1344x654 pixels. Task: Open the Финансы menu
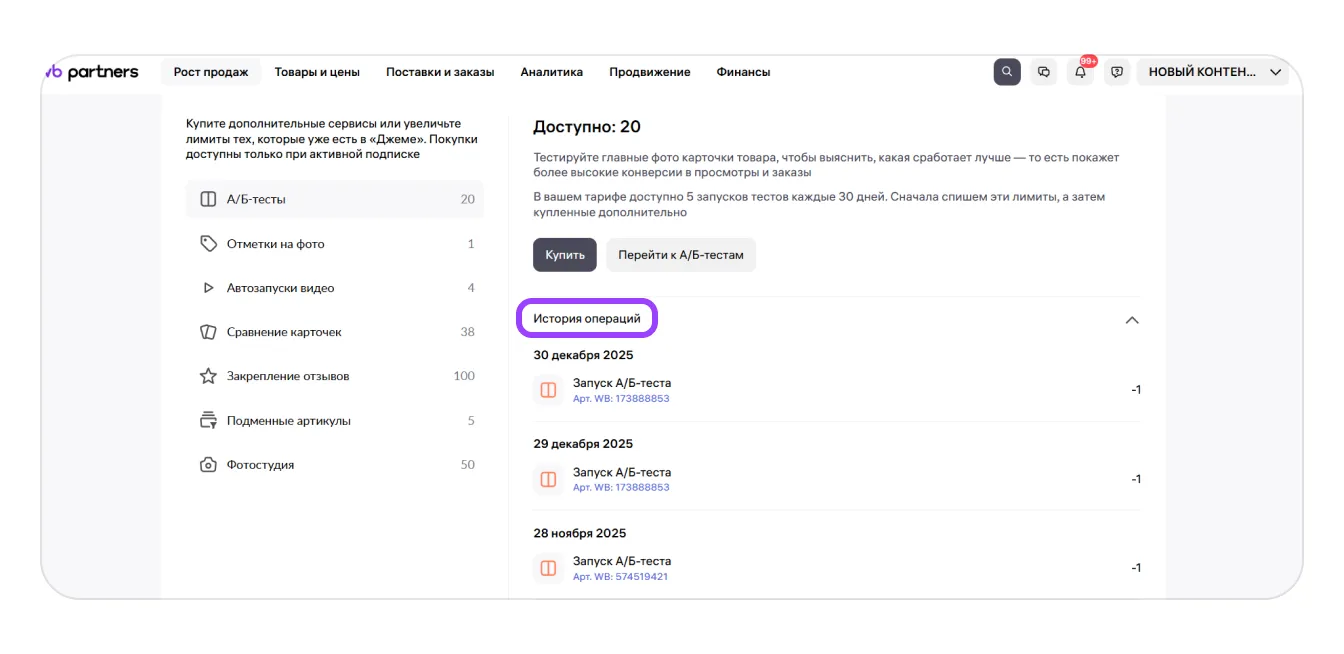[x=743, y=72]
